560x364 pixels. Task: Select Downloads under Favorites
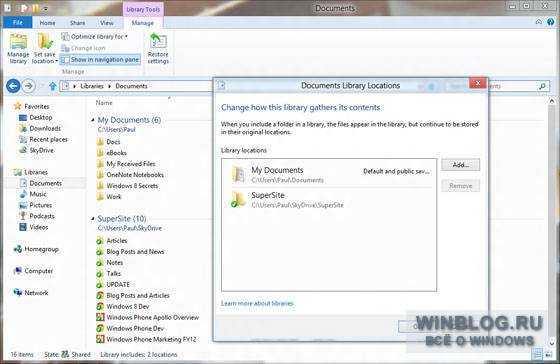[40, 128]
